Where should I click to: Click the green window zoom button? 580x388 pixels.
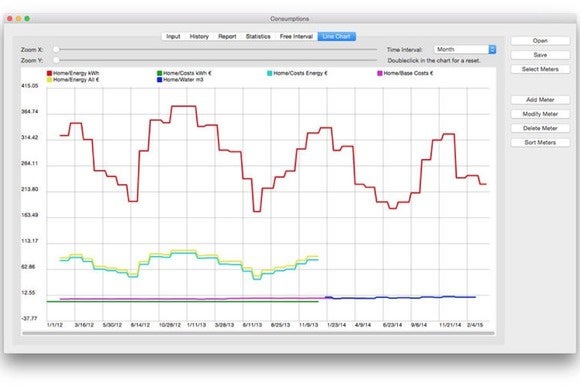[27, 18]
